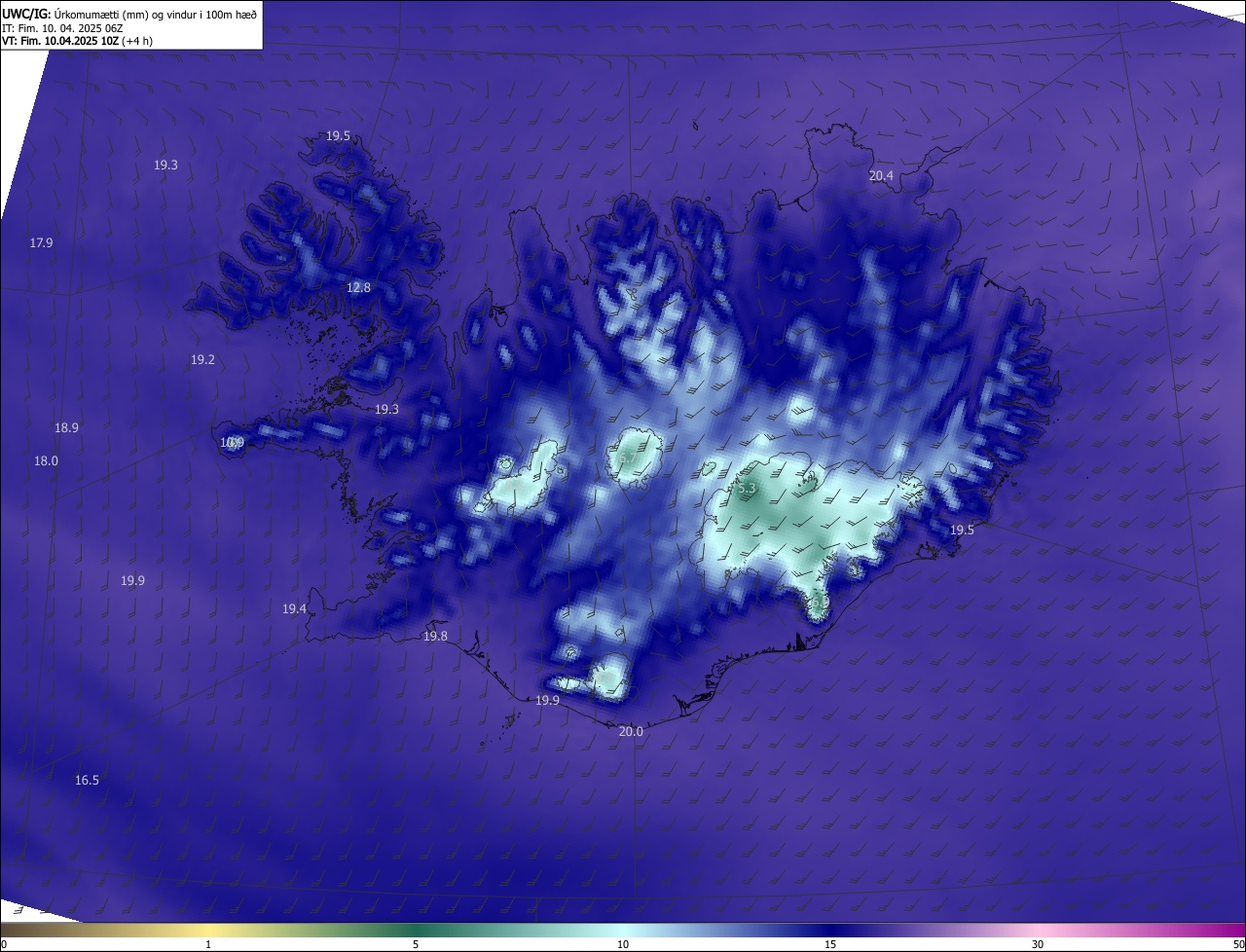Click the 5.3 value on Vatnajökull glacier
This screenshot has width=1246, height=952.
click(x=747, y=489)
